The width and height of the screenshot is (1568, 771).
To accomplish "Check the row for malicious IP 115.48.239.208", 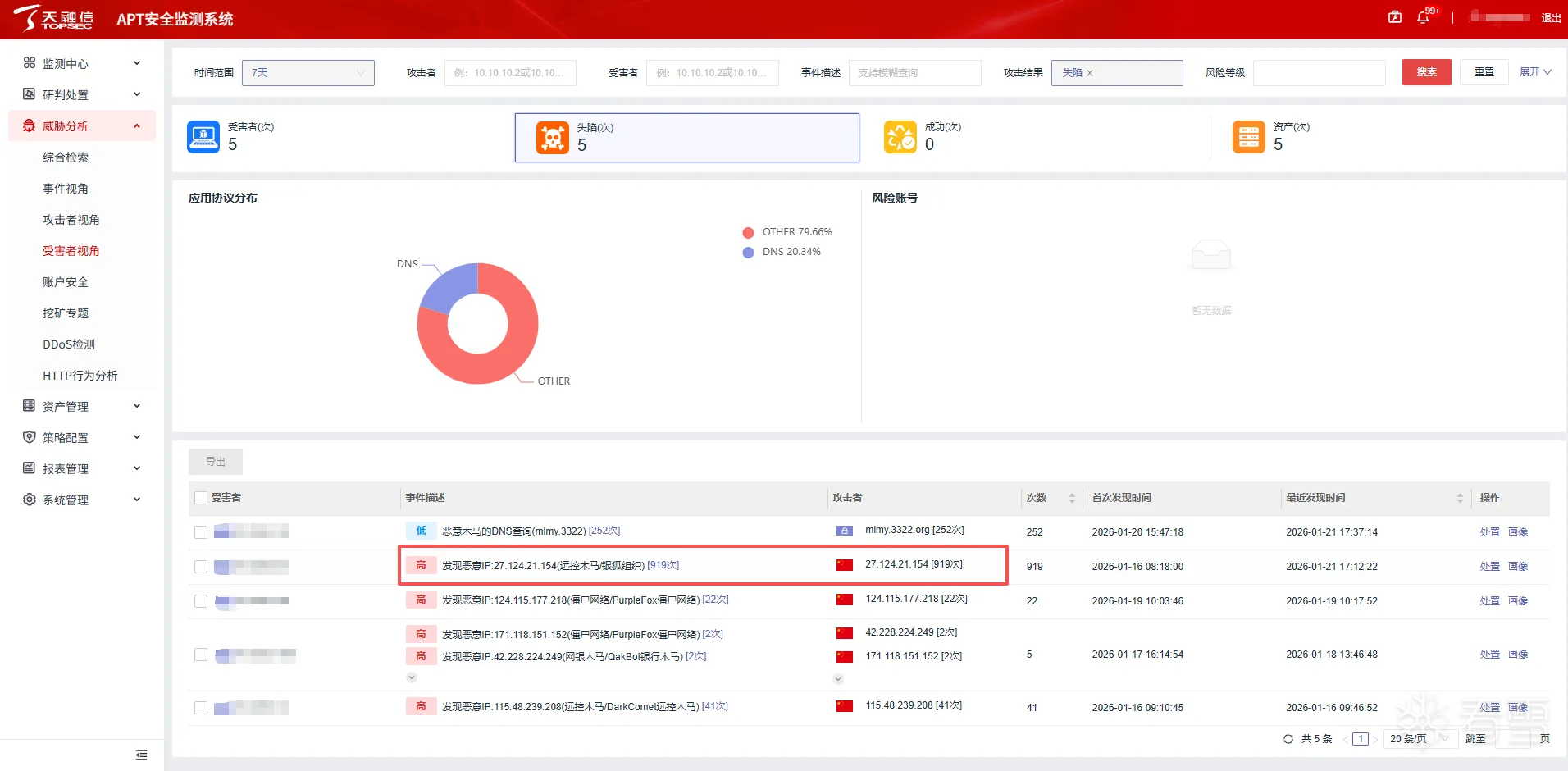I will 201,708.
